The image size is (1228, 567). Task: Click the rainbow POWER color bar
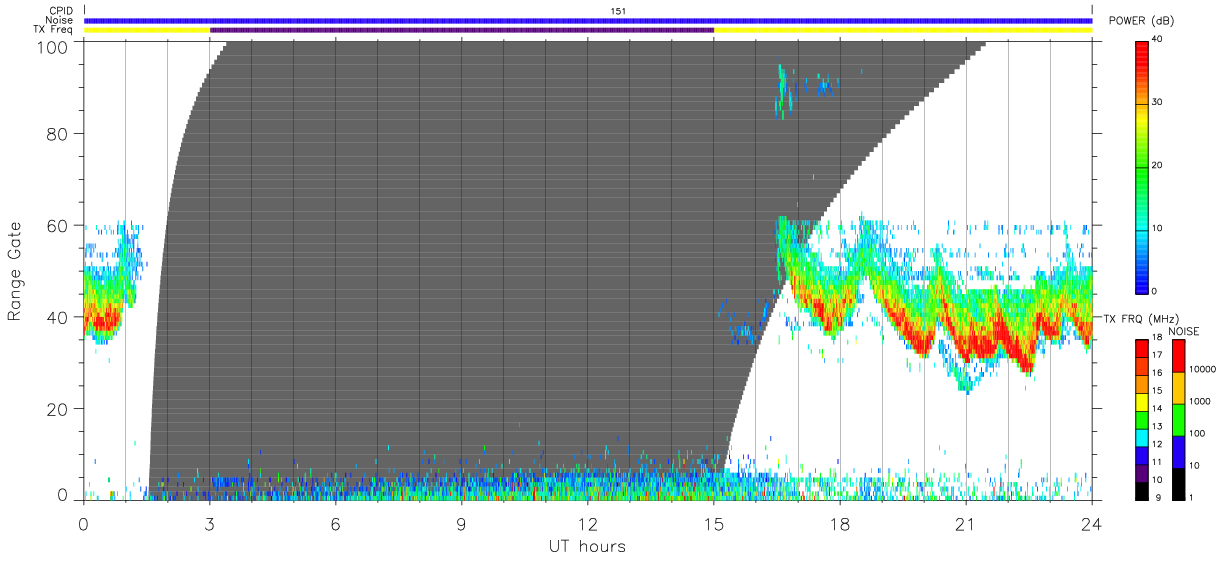point(1143,167)
